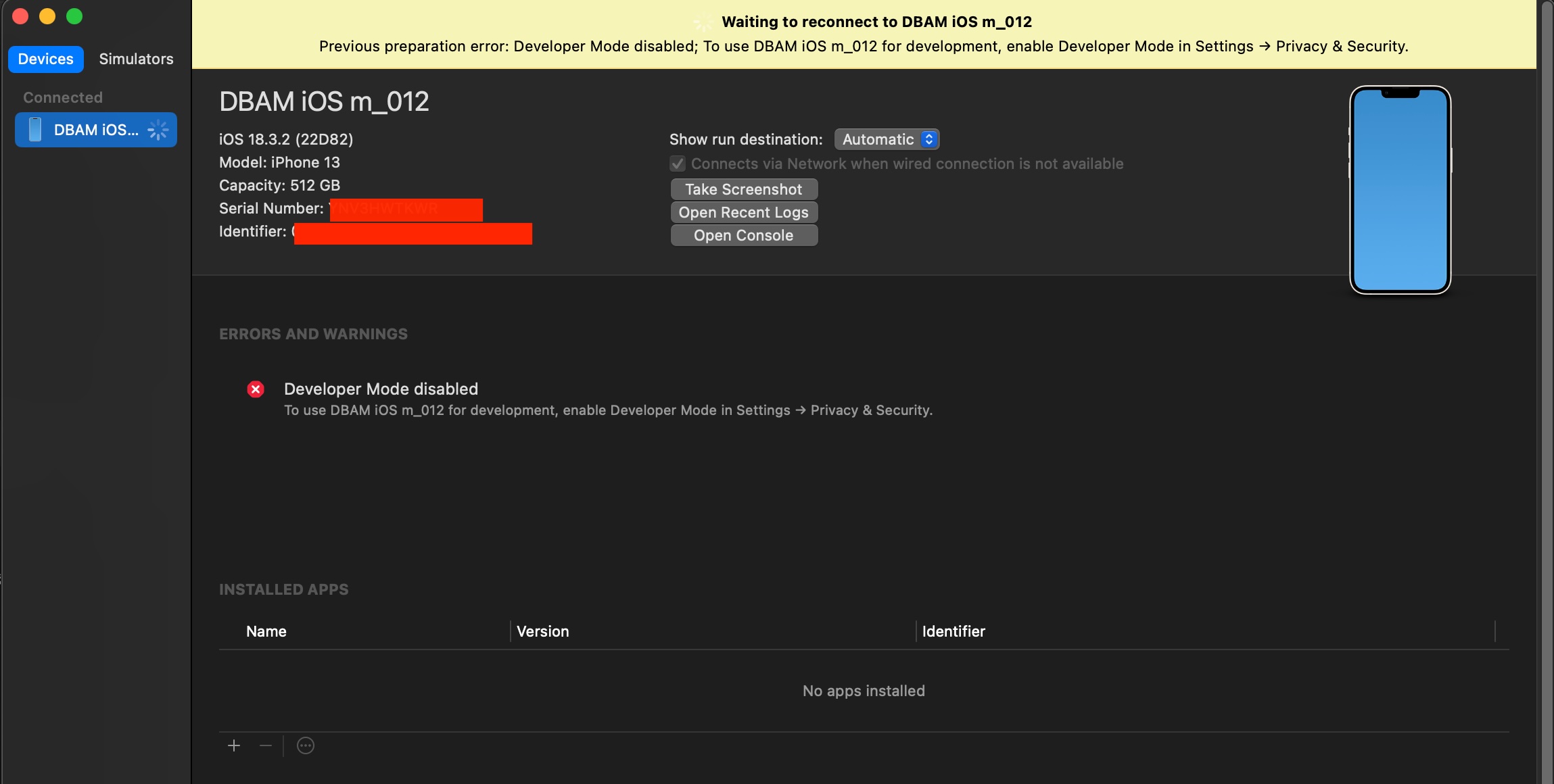Click the yellow minimize window button

coord(47,16)
